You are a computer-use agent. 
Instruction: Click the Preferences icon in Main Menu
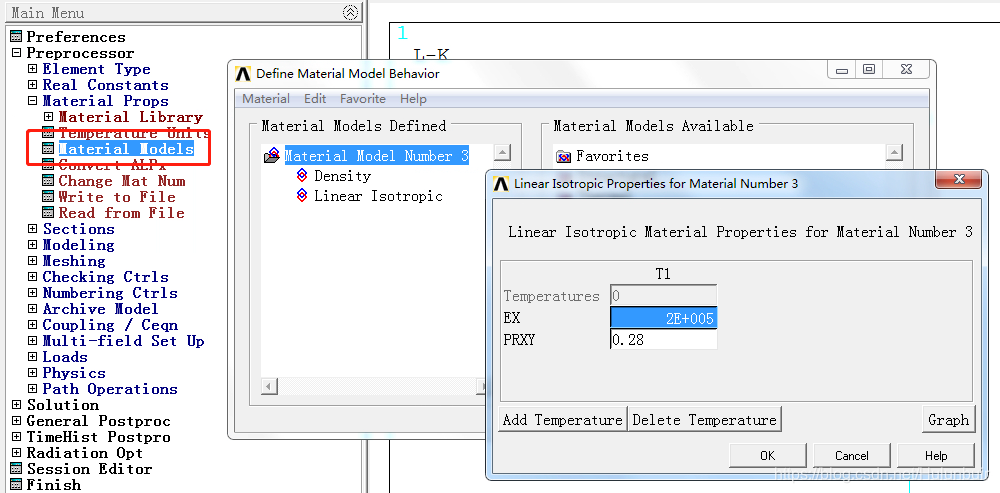[x=16, y=37]
